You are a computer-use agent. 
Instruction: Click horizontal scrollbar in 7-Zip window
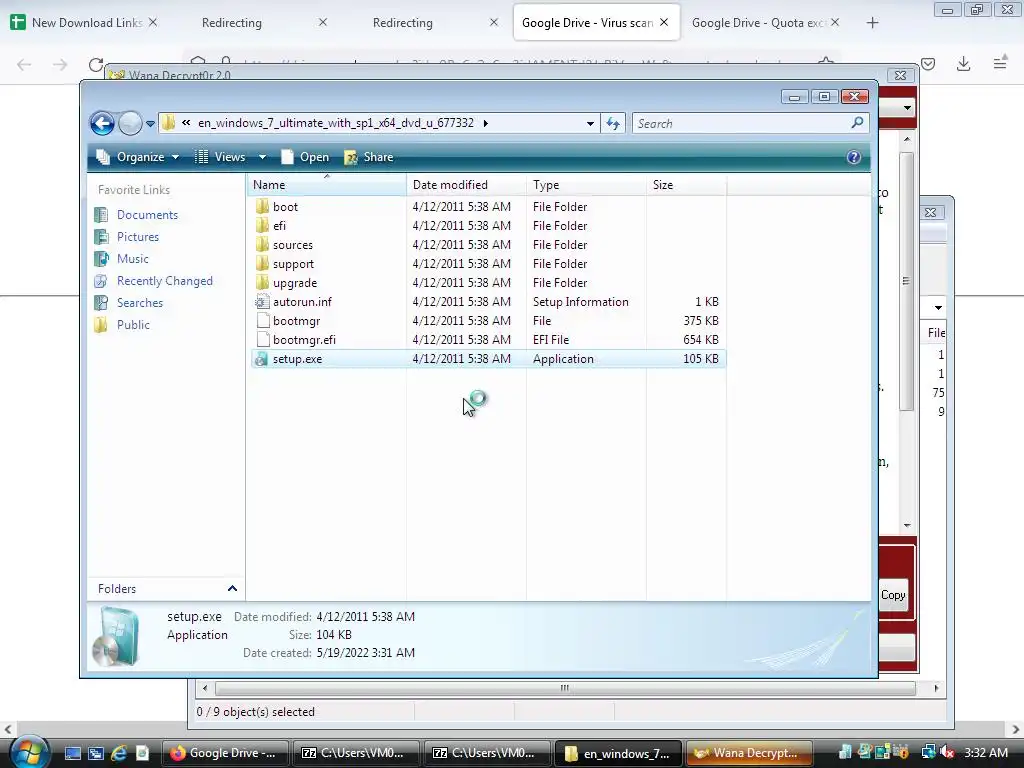565,688
